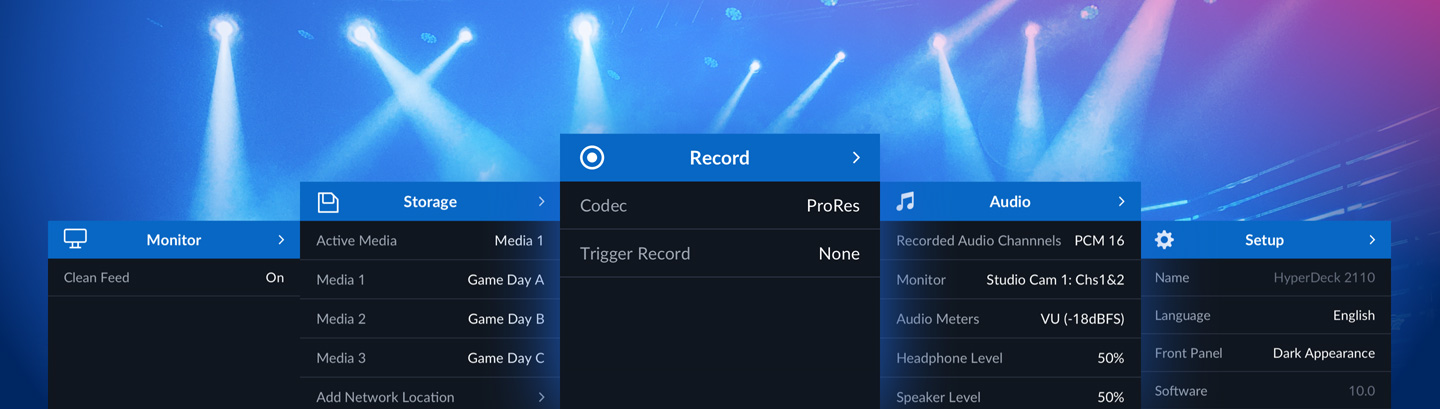Open next page via Record chevron
1440x409 pixels.
click(x=856, y=158)
